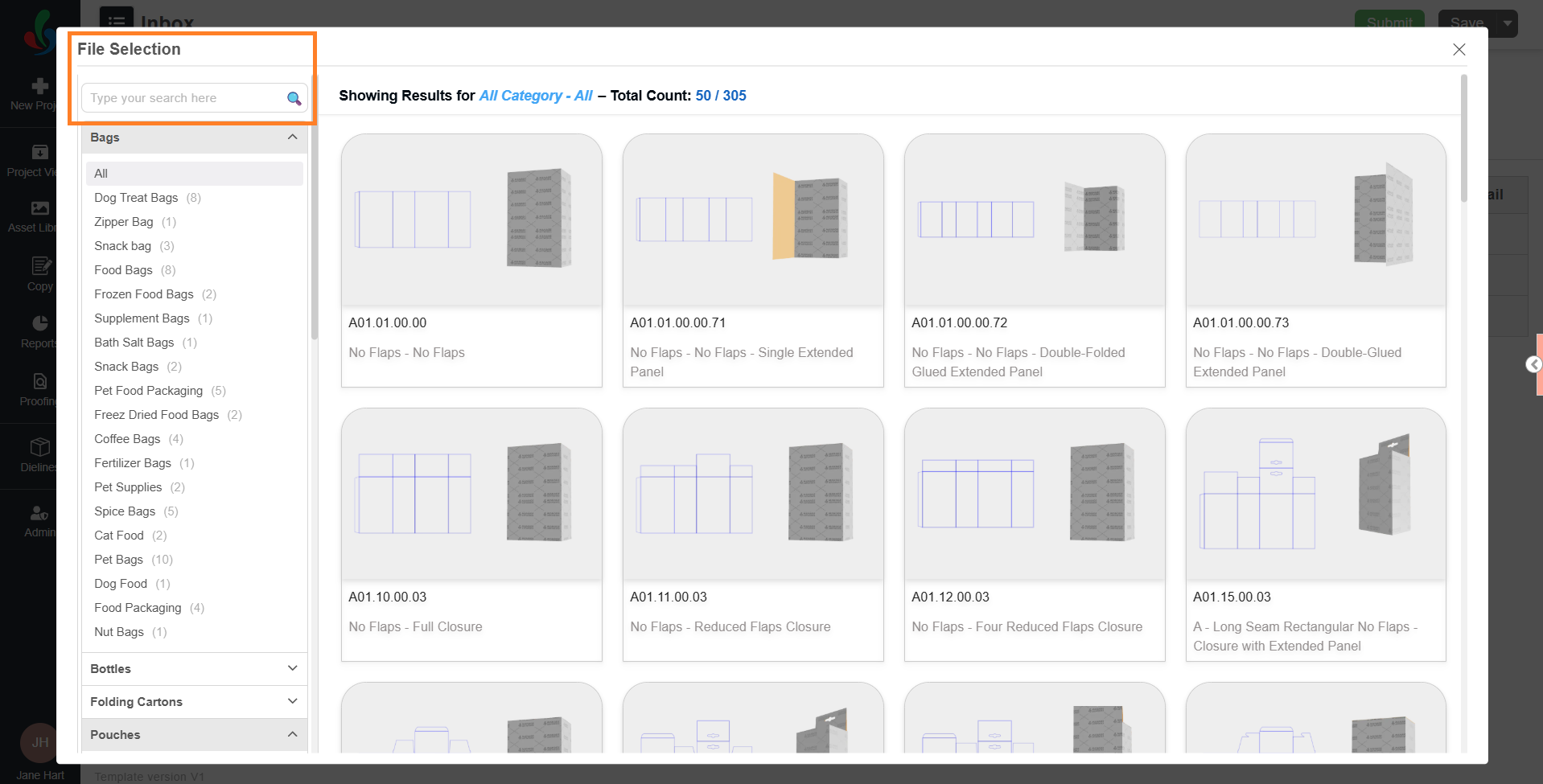Select the Pet Bags category
Image resolution: width=1543 pixels, height=784 pixels.
point(118,560)
